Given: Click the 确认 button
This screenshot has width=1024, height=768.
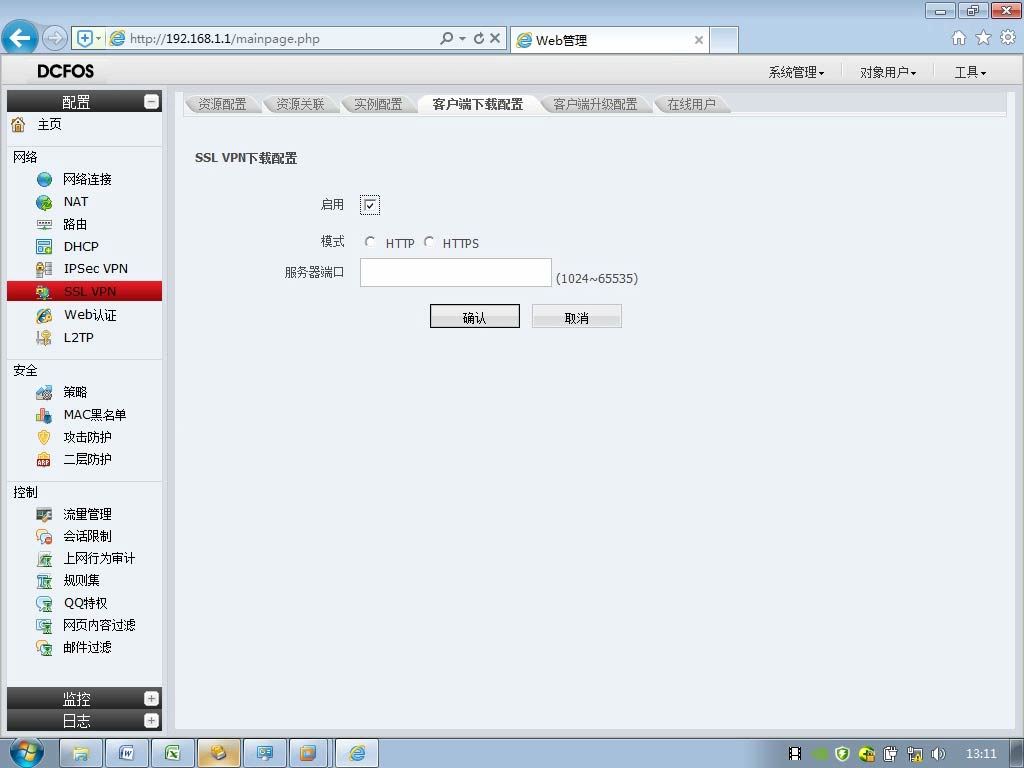Looking at the screenshot, I should coord(475,317).
